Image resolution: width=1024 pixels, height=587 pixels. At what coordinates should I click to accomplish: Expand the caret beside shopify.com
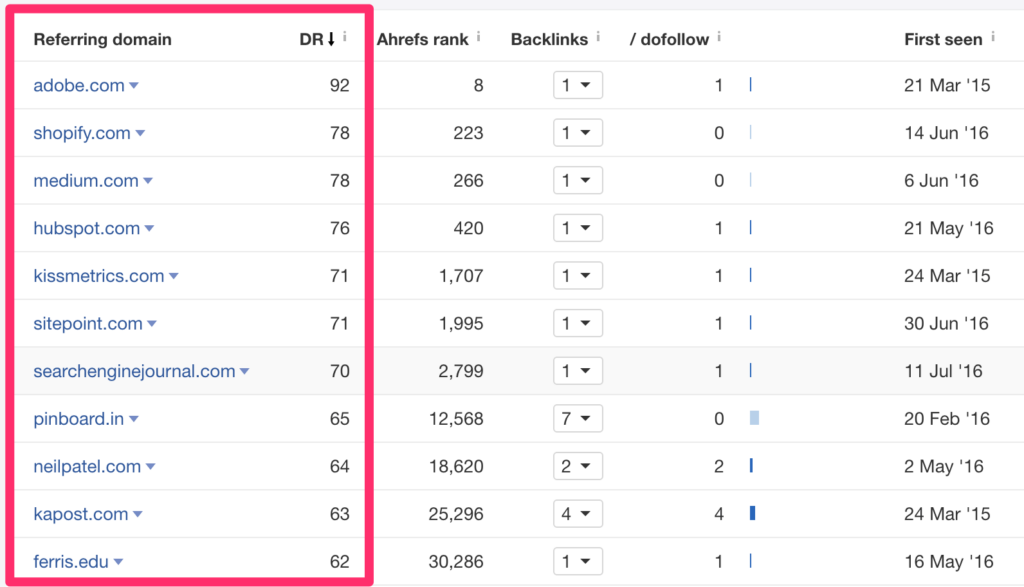click(x=140, y=133)
